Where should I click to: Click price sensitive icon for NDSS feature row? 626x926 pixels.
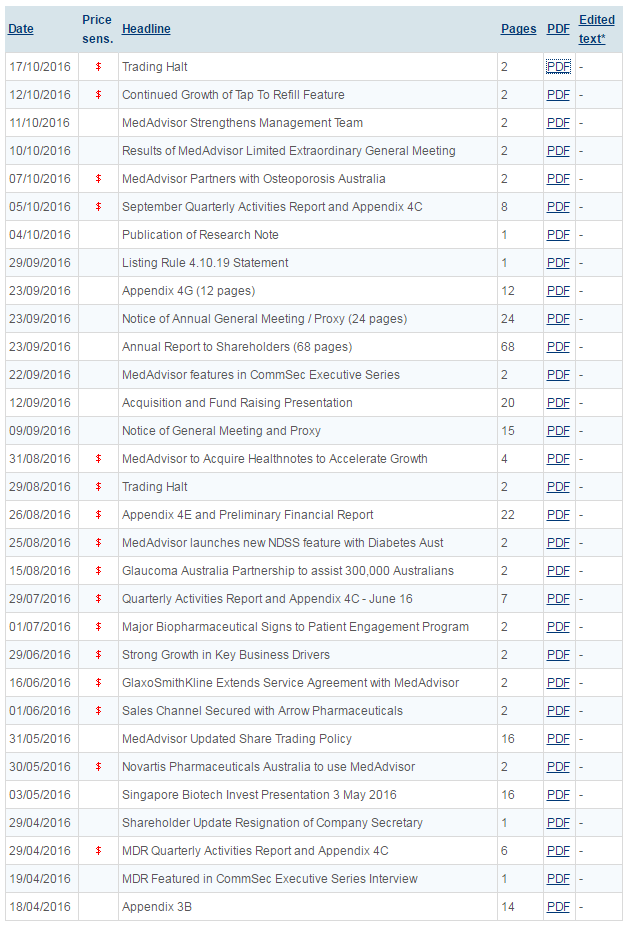[x=98, y=543]
